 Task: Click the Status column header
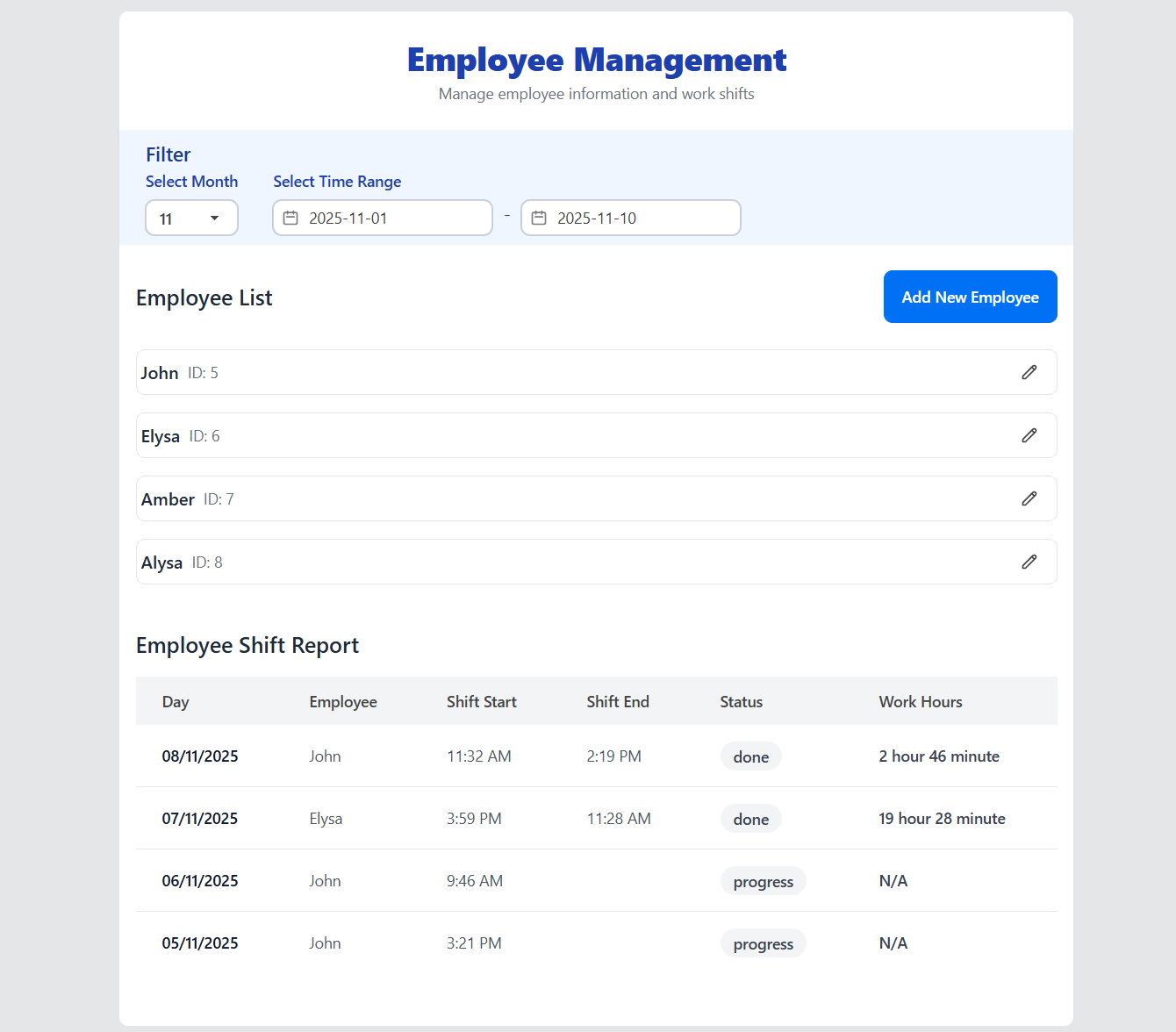point(741,701)
